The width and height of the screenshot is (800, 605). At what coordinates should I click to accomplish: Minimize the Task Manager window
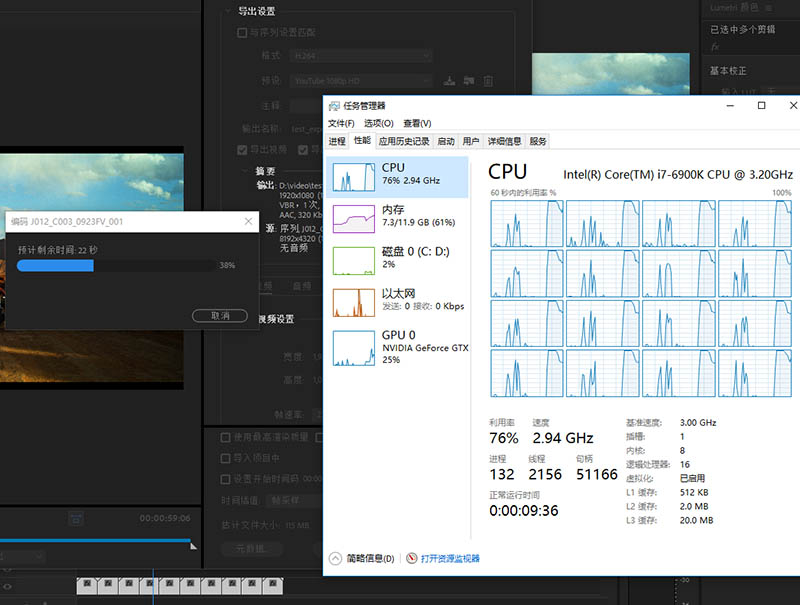(x=730, y=106)
